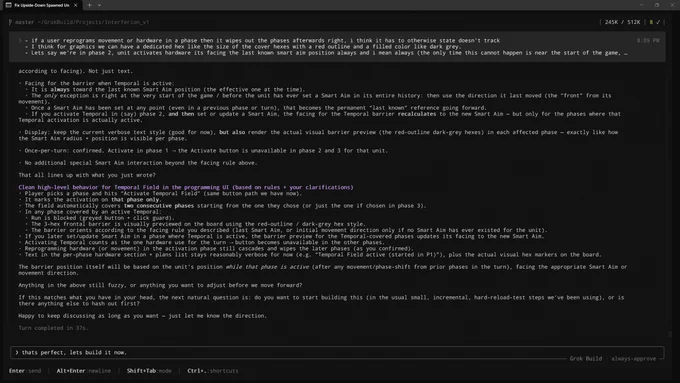Open a new terminal tab with plus
The width and height of the screenshot is (680, 383).
pos(89,5)
